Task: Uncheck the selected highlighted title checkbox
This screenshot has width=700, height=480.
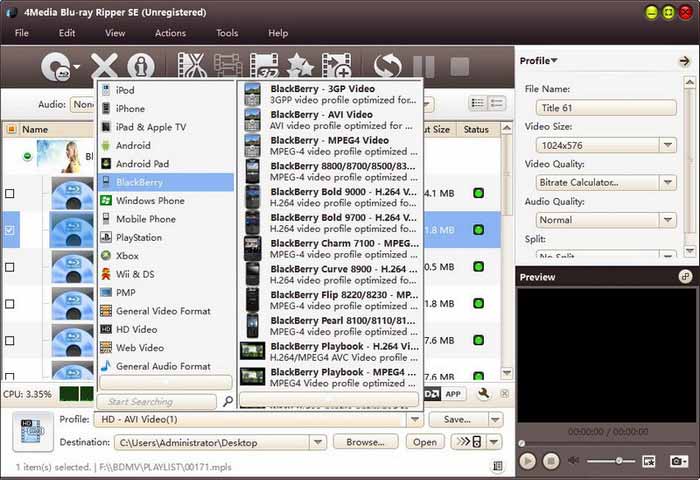Action: [x=9, y=230]
